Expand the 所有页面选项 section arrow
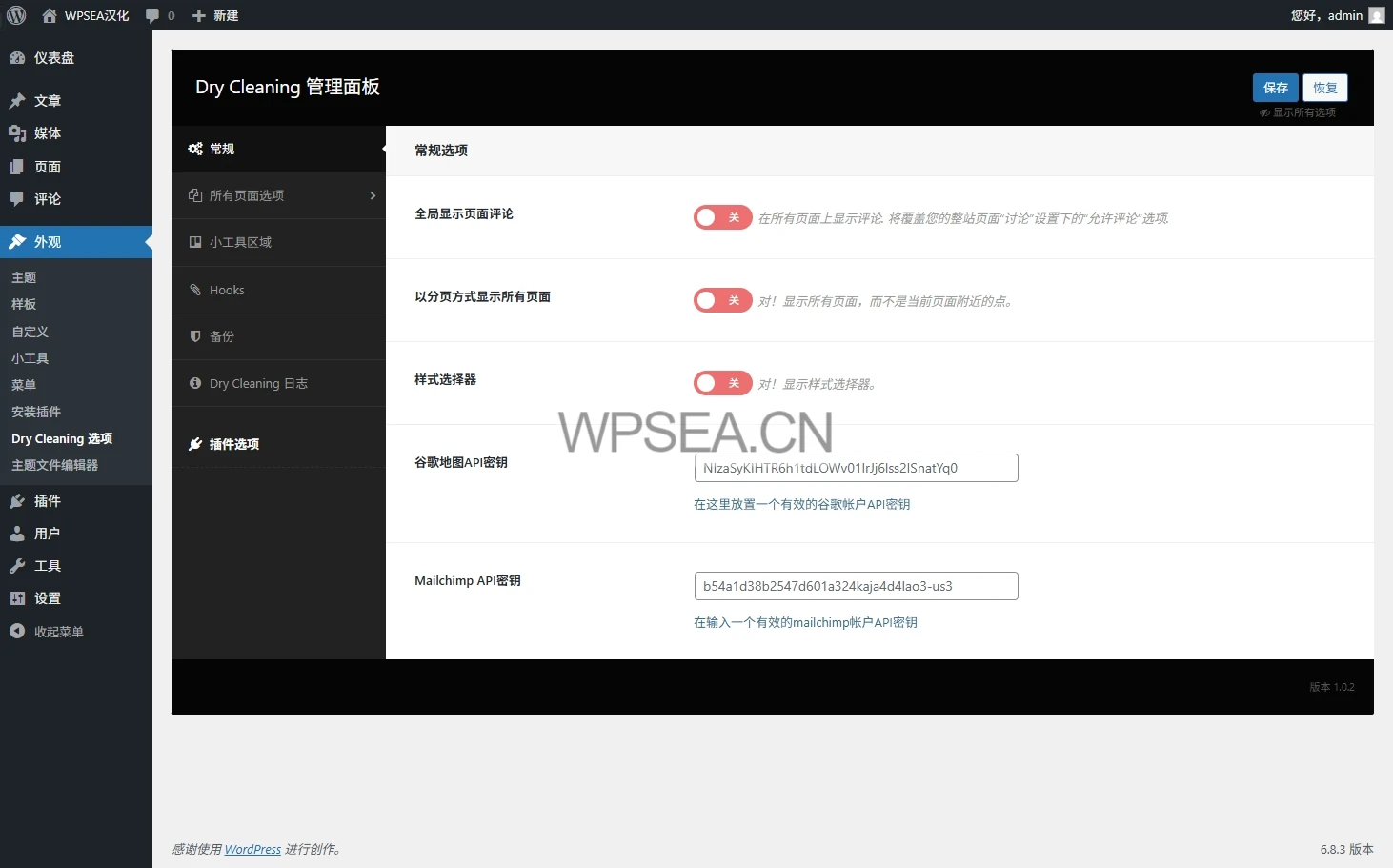This screenshot has width=1393, height=868. point(373,195)
